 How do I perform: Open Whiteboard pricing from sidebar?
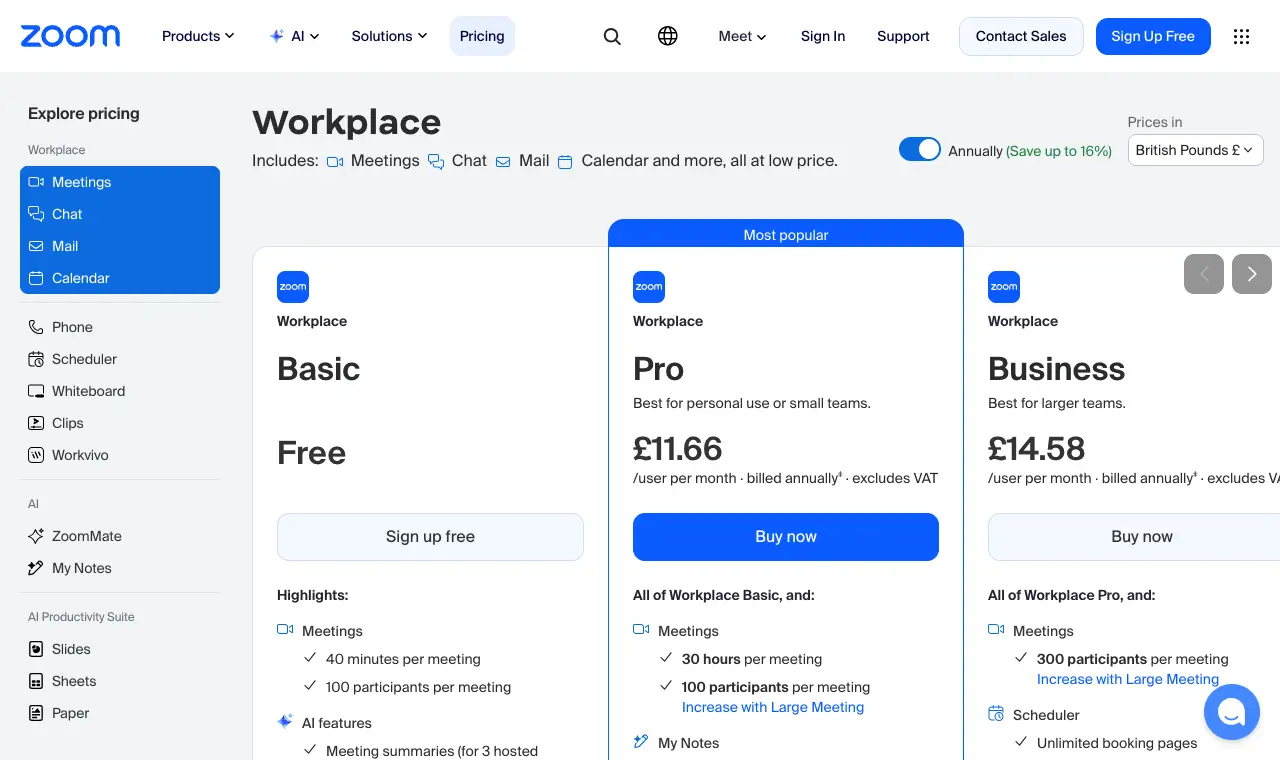120,391
